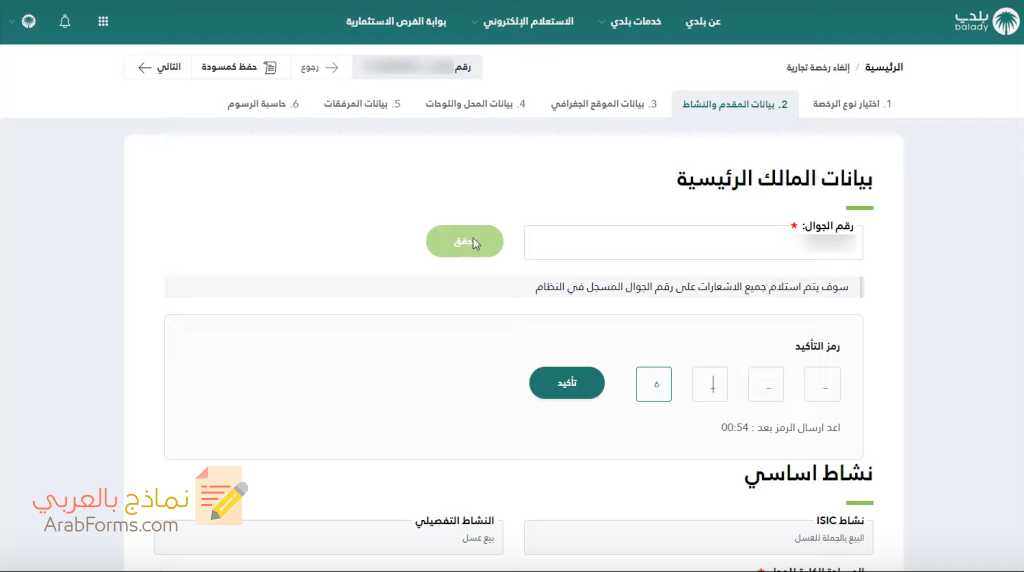The width and height of the screenshot is (1024, 572).
Task: Click حفظ كمسودة save draft button
Action: coord(239,67)
